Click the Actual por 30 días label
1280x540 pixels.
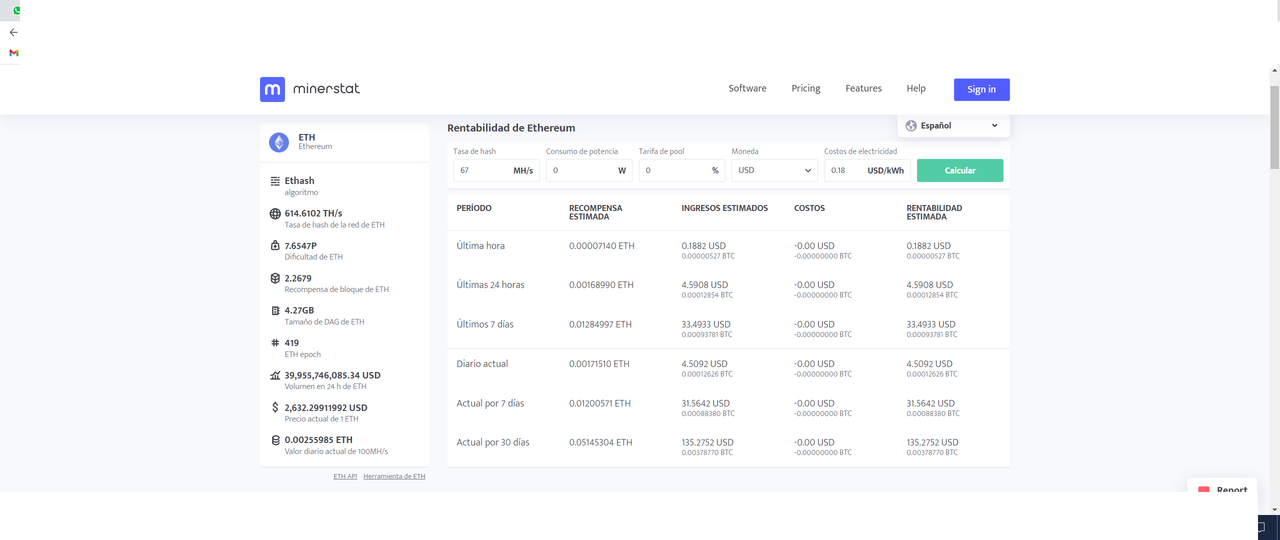[493, 443]
